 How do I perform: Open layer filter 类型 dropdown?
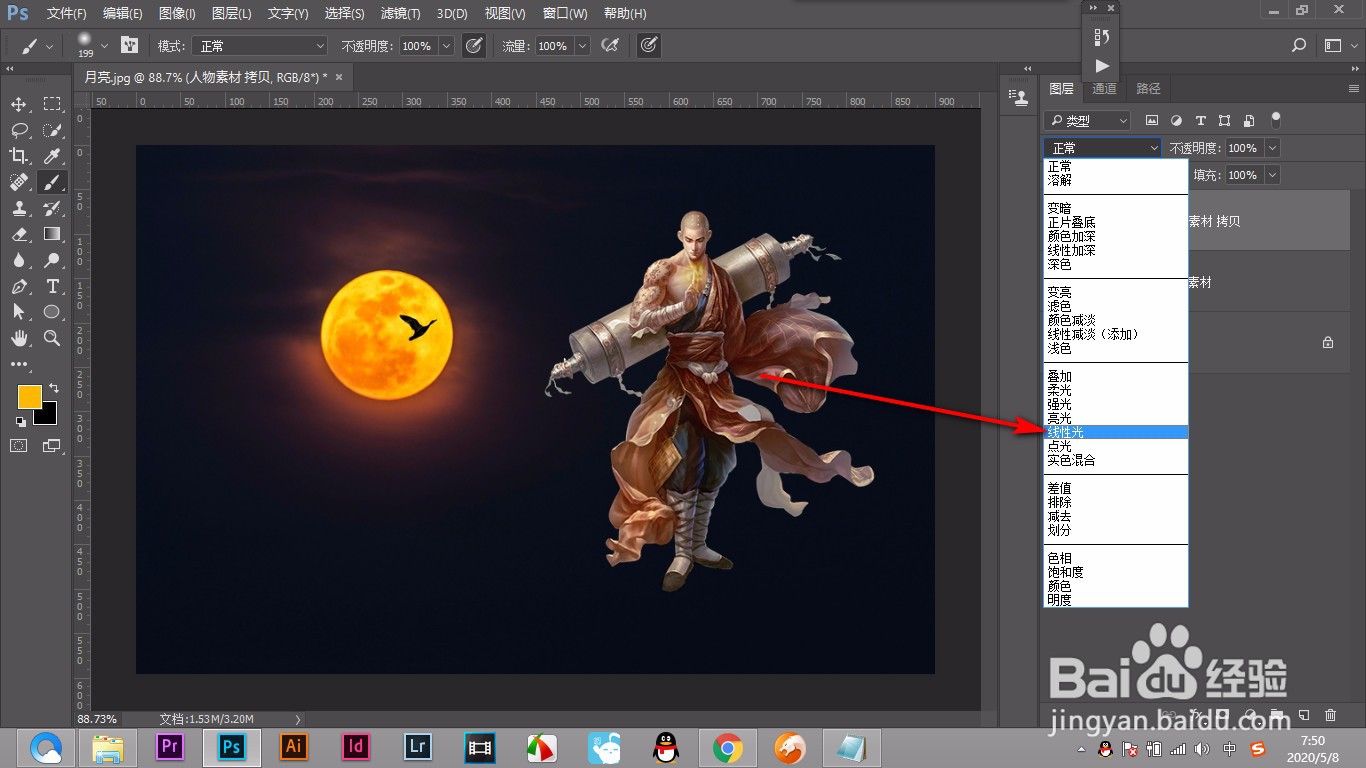(1087, 121)
